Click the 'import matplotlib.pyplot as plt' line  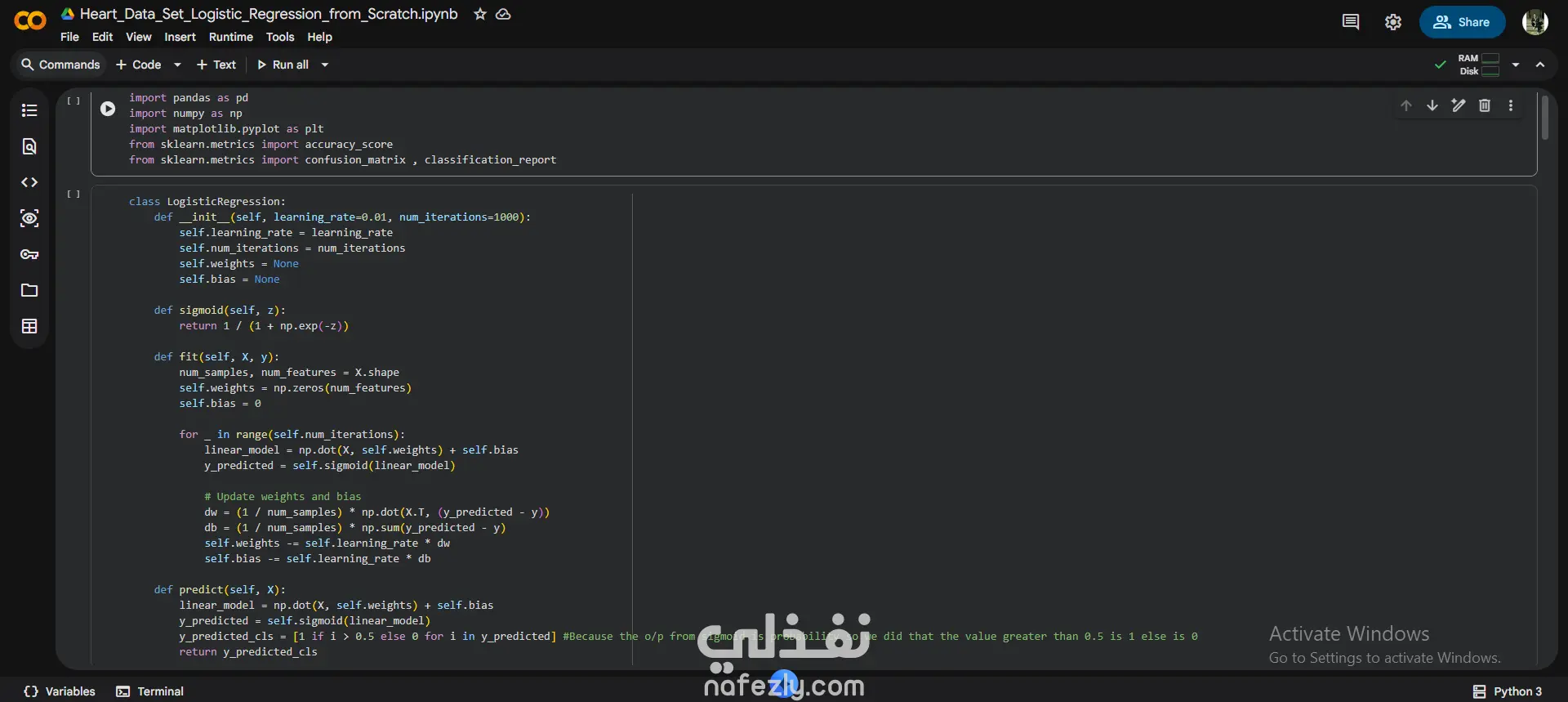tap(226, 129)
